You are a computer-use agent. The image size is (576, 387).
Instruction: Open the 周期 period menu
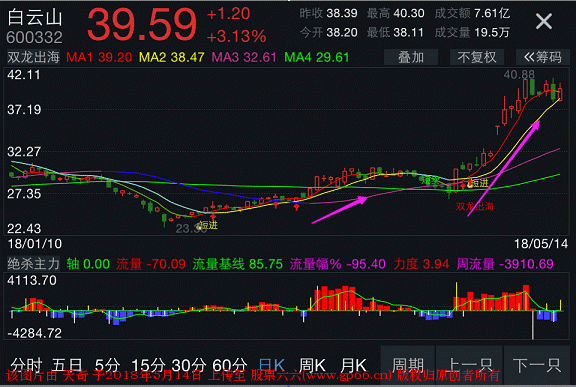point(408,365)
